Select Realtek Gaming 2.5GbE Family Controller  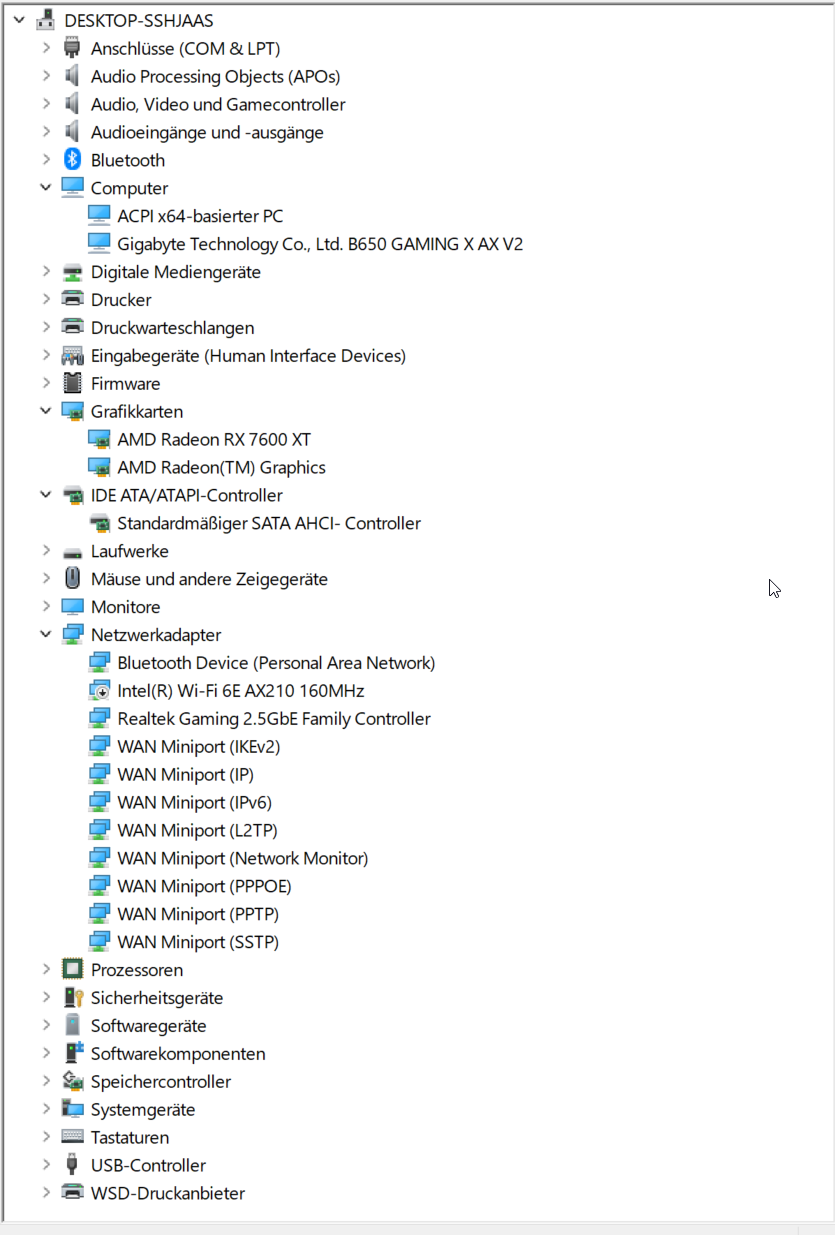[274, 719]
